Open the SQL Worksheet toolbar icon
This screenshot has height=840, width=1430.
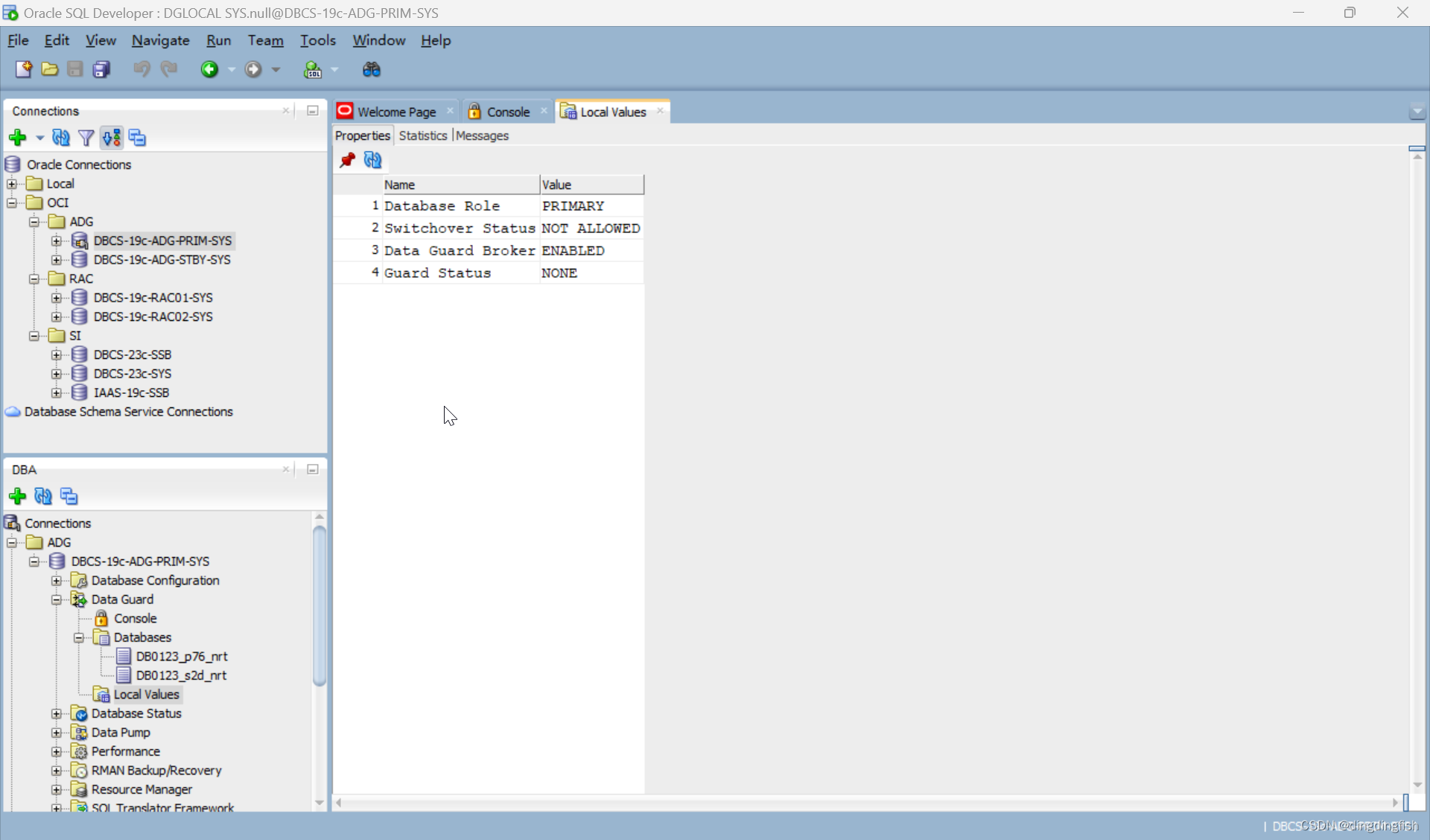click(313, 69)
